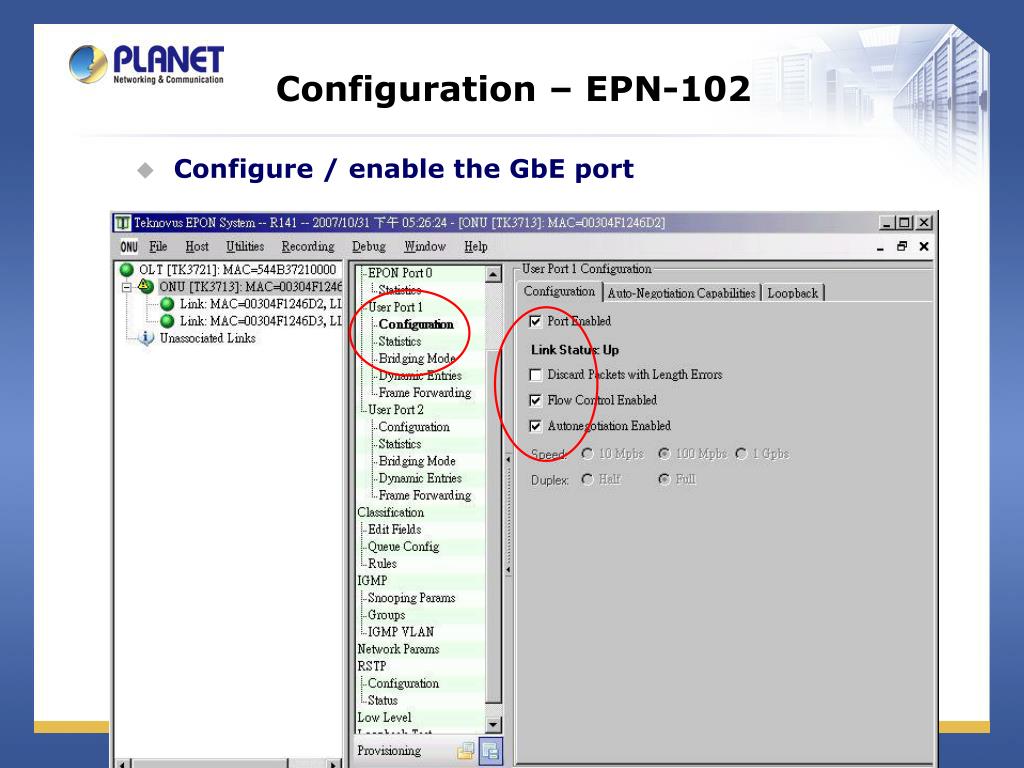The width and height of the screenshot is (1024, 768).
Task: Open Queue Config item
Action: coord(403,547)
